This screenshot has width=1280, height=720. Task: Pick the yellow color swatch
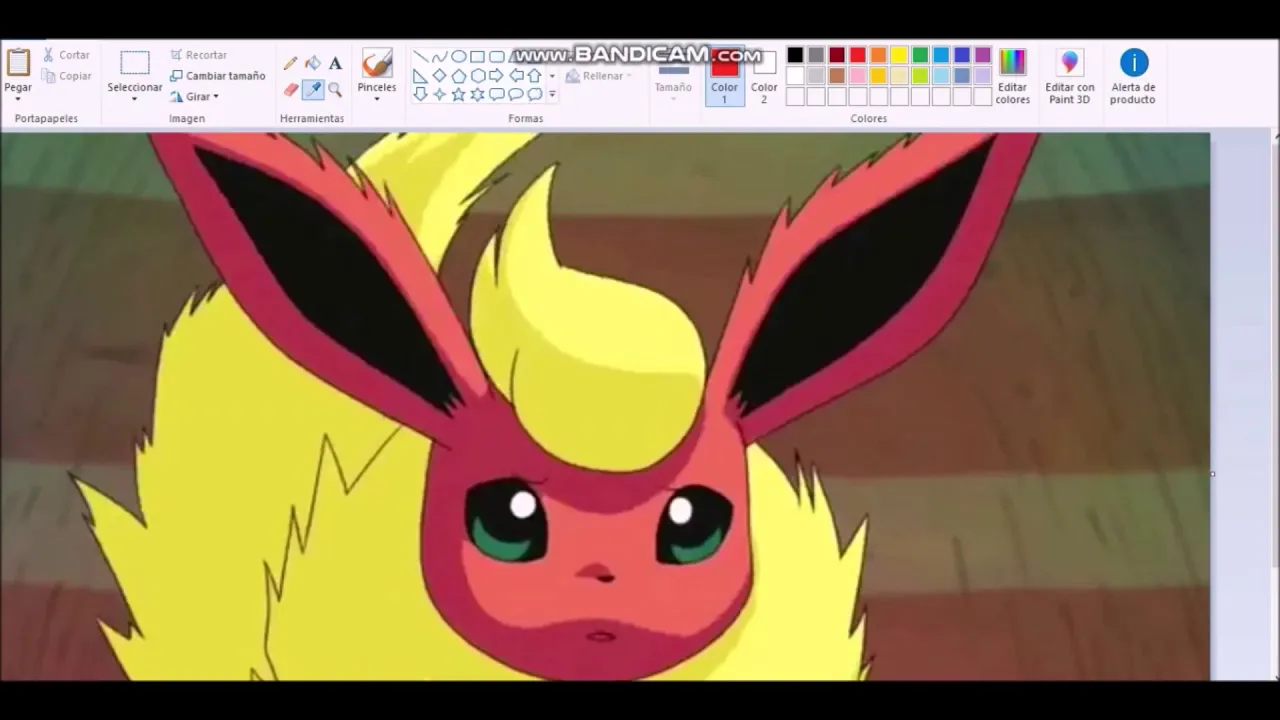tap(899, 55)
